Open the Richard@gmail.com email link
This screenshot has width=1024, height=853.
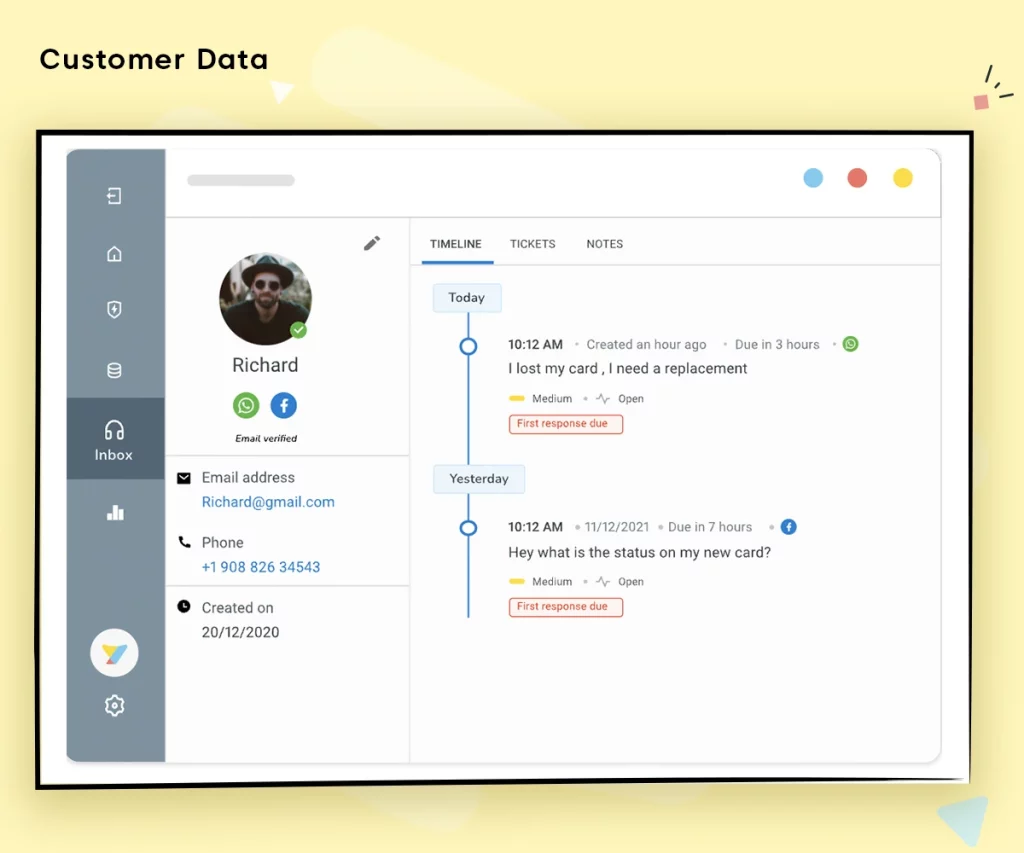tap(268, 502)
